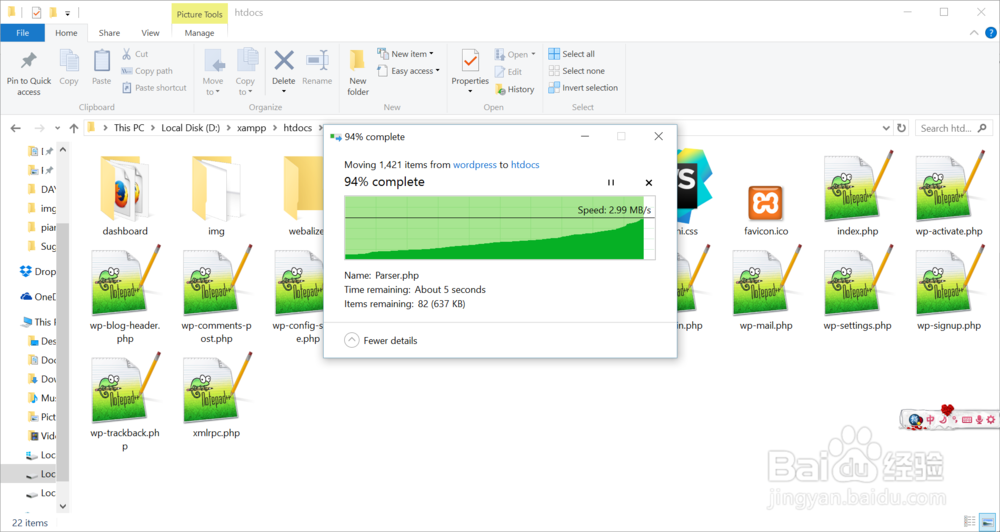Screen dimensions: 1000x532
Task: Switch to the Share tab
Action: coord(109,33)
